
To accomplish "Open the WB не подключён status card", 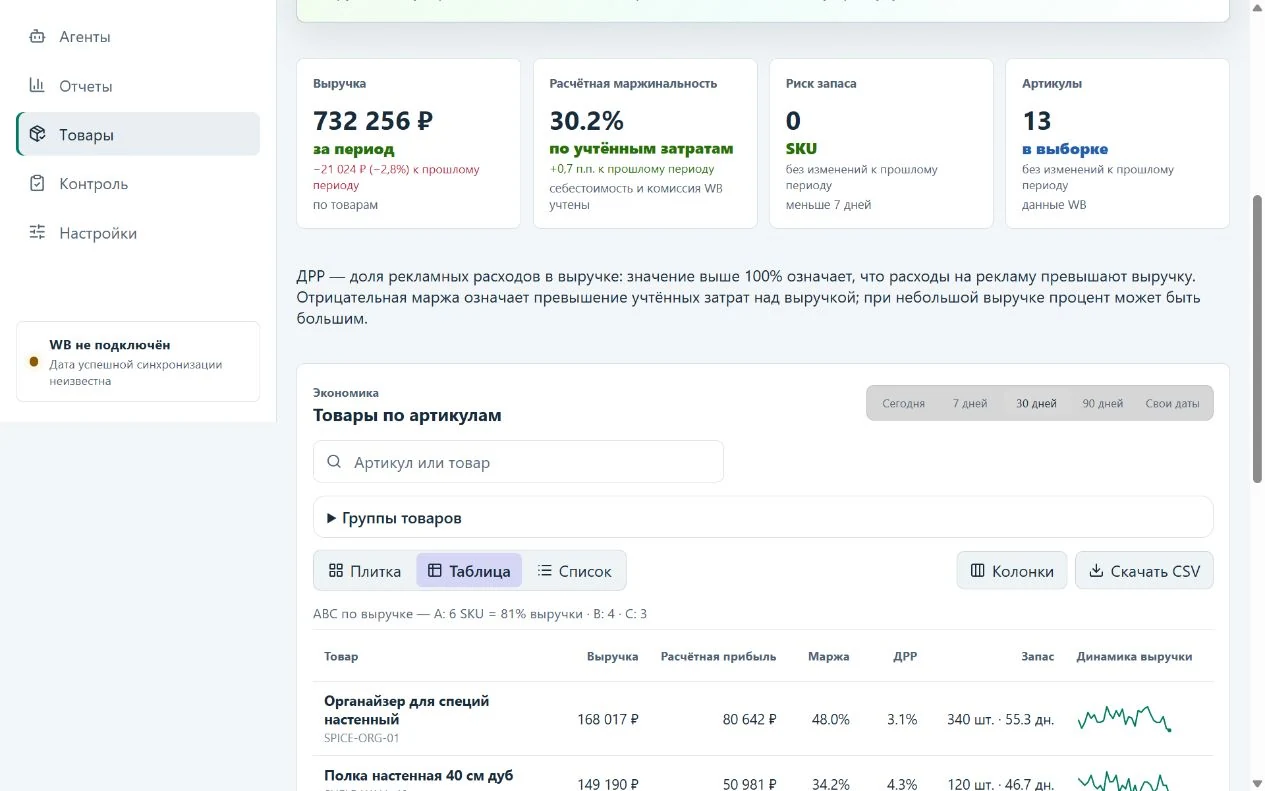I will point(138,362).
